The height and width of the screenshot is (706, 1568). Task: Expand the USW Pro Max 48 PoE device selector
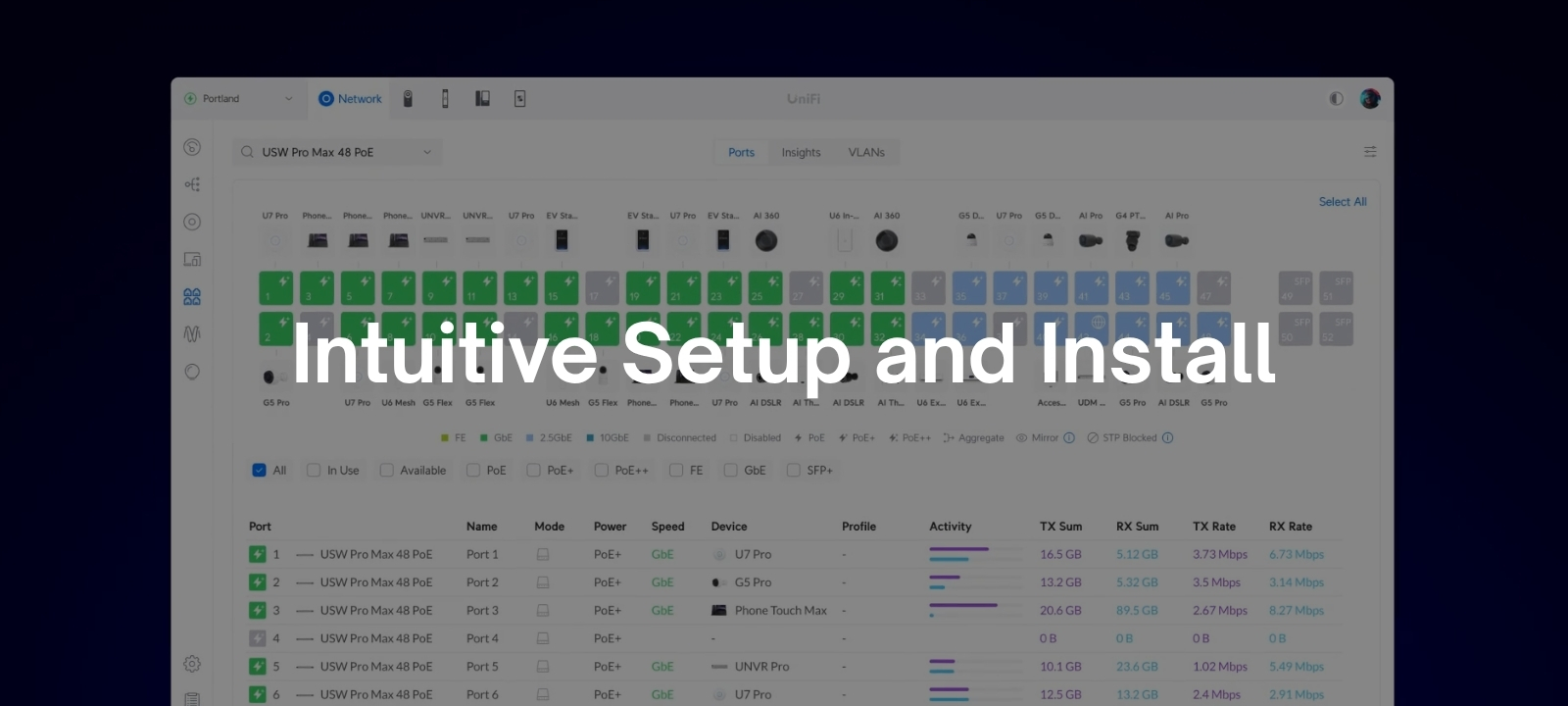click(x=337, y=152)
